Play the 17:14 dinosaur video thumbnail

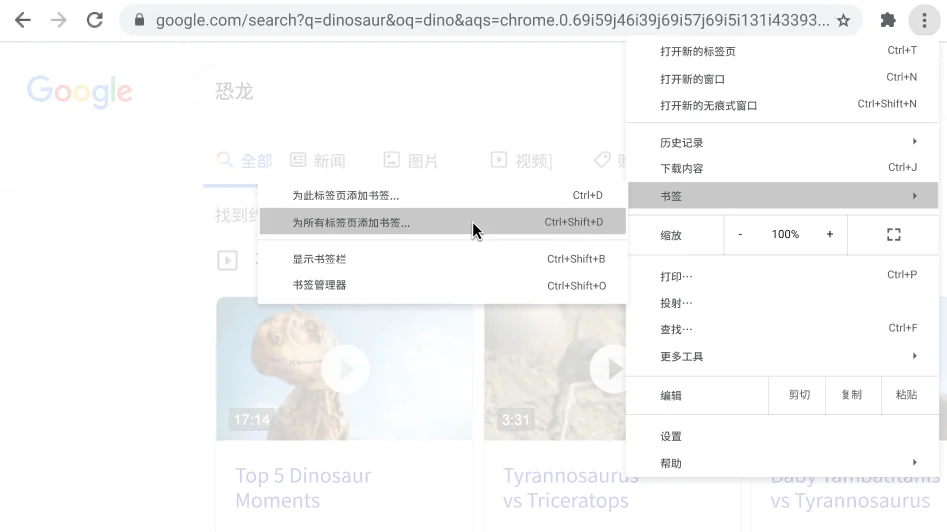345,369
